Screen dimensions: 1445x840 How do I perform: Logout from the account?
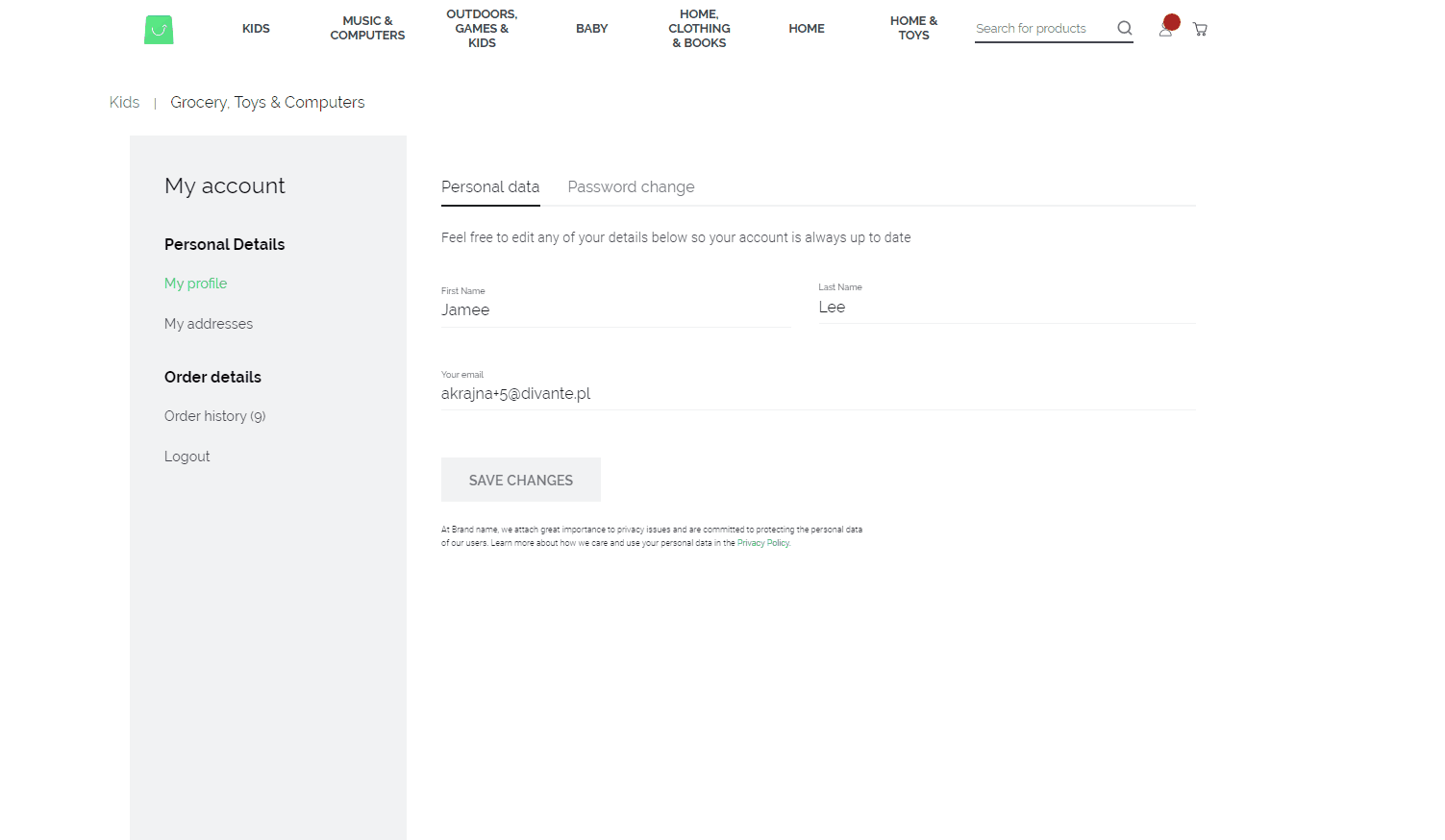coord(187,456)
